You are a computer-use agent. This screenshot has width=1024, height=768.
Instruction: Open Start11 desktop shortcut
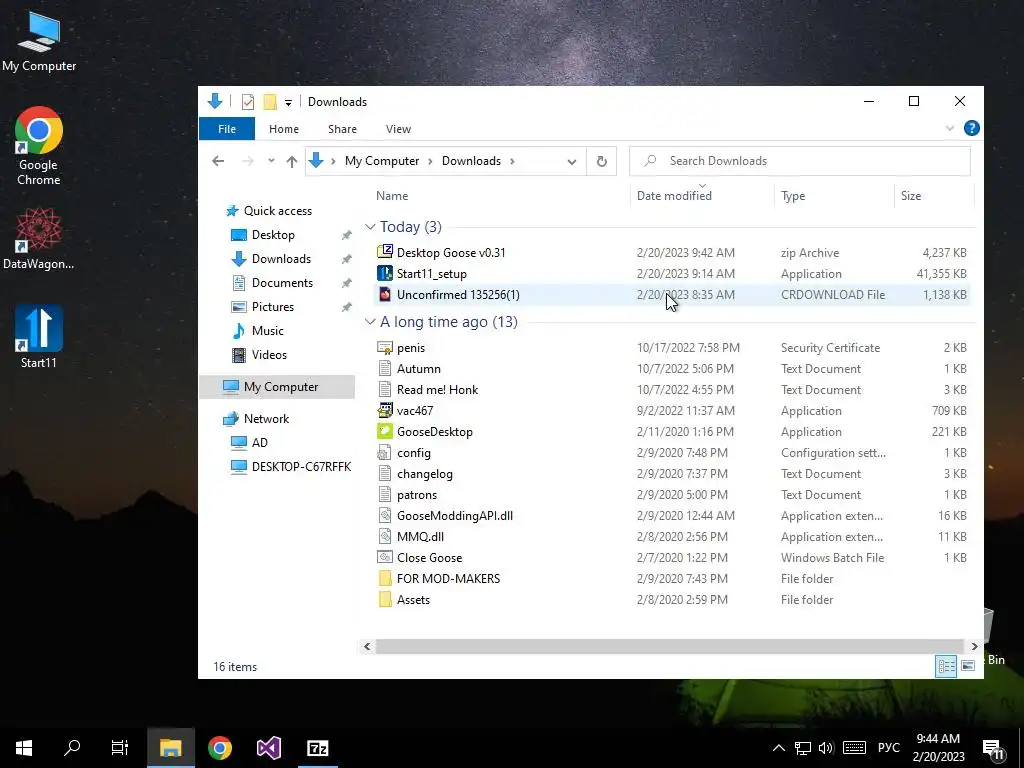tap(39, 337)
